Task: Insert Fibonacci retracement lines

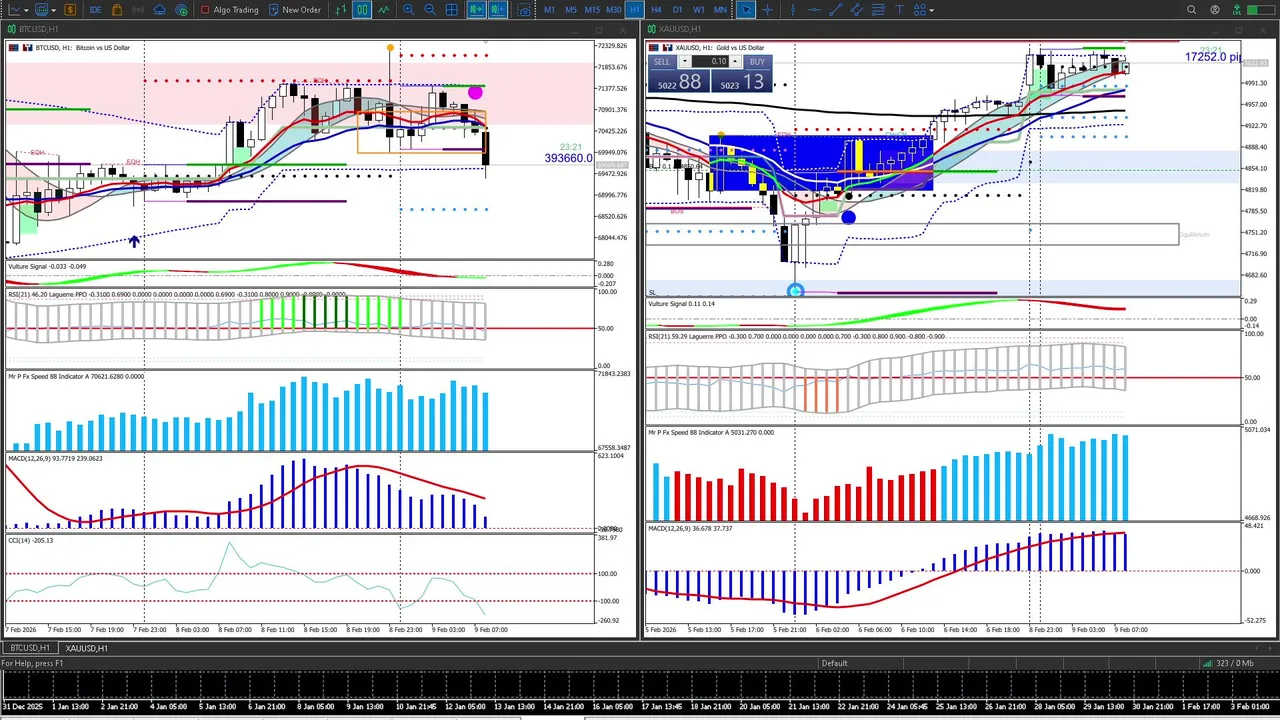Action: coord(878,9)
